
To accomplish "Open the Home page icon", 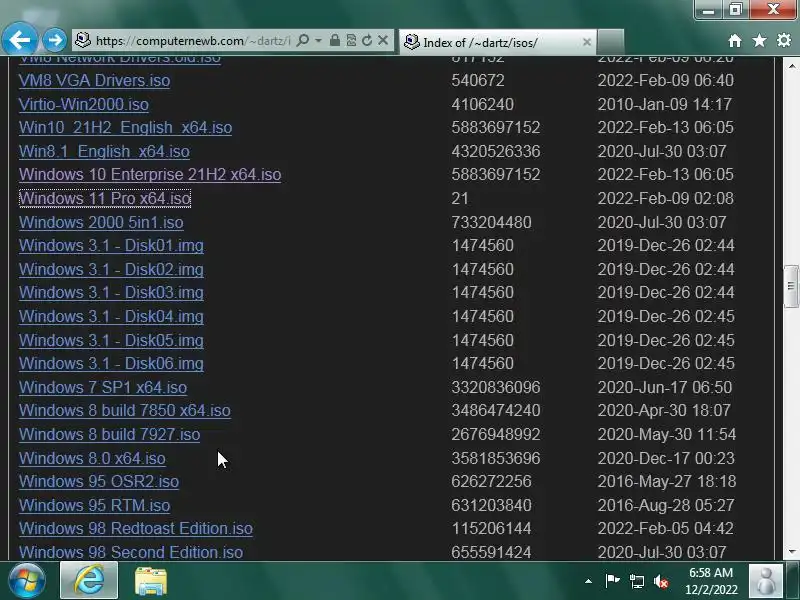I will (735, 41).
